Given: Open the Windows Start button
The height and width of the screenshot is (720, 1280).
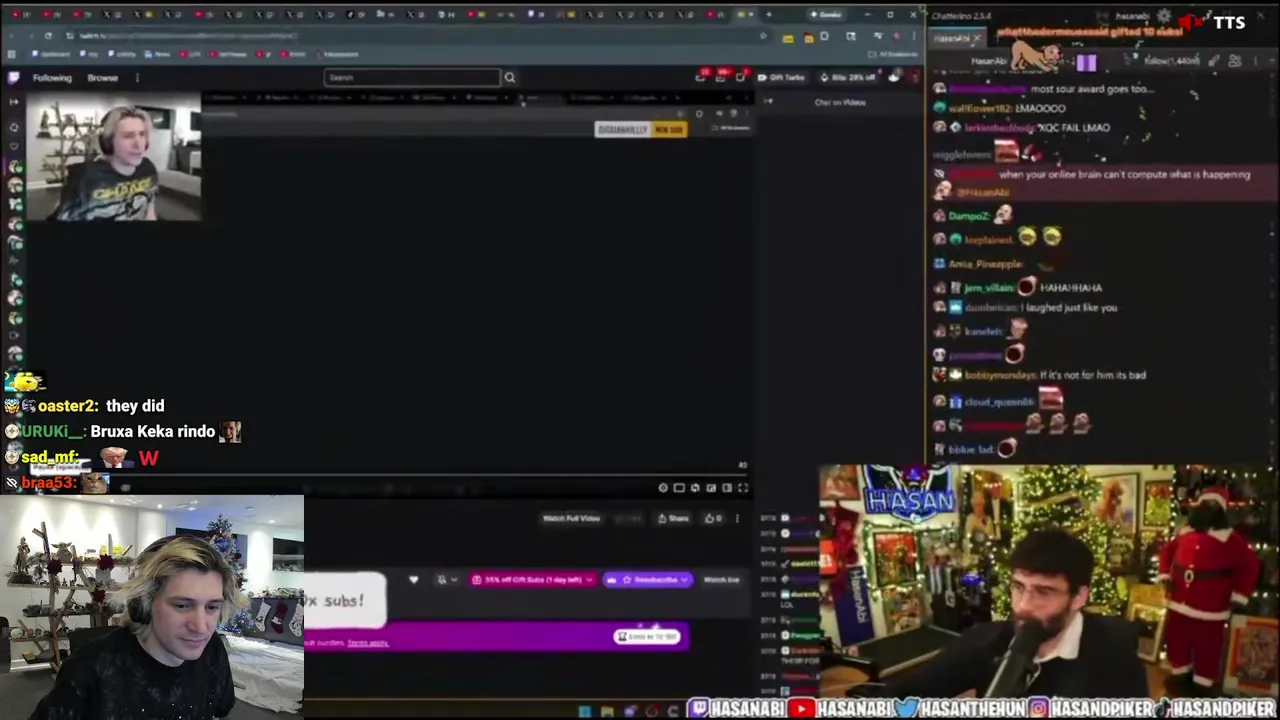Looking at the screenshot, I should 584,711.
